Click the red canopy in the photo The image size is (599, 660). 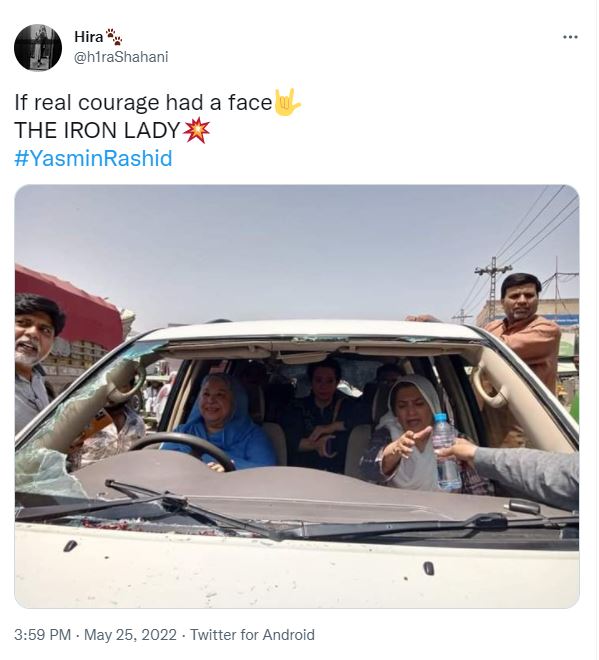tap(69, 305)
